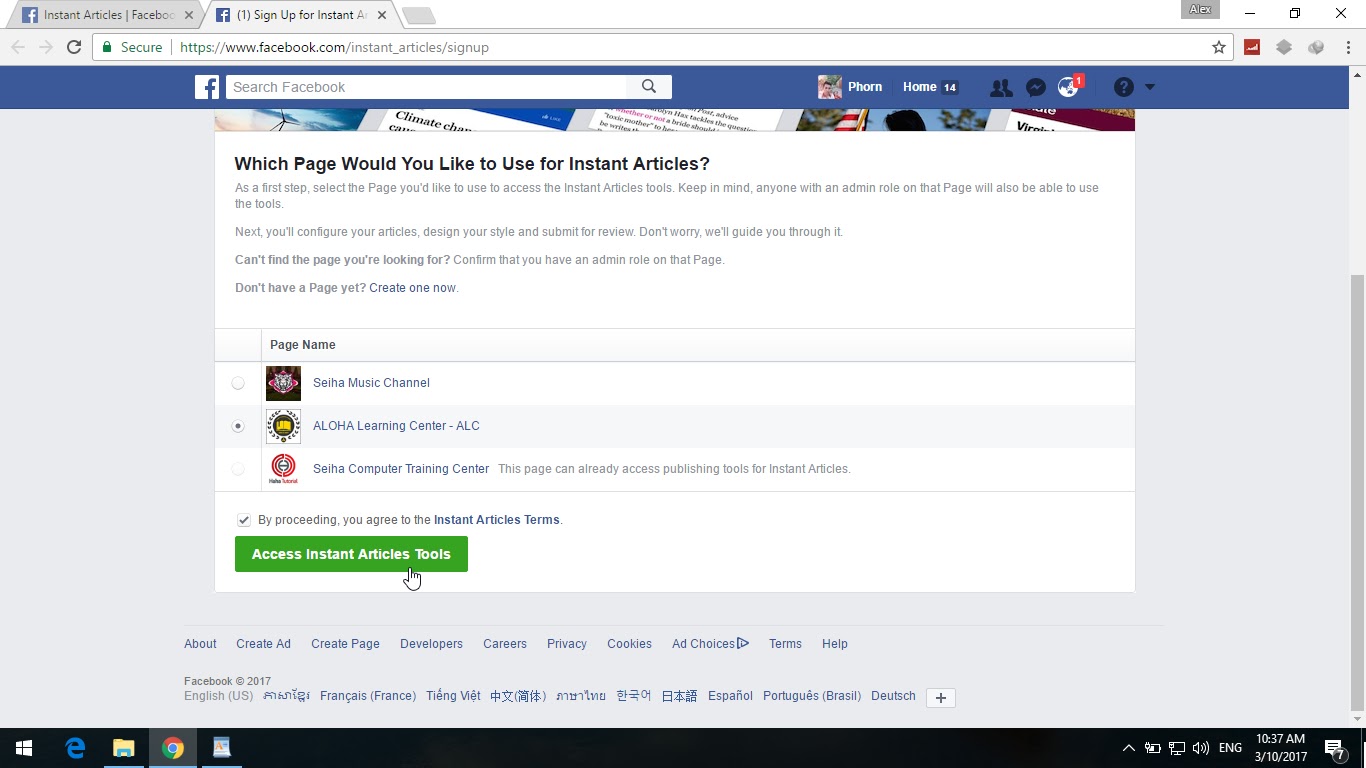The image size is (1366, 768).
Task: Click Phorn profile picture
Action: point(830,87)
